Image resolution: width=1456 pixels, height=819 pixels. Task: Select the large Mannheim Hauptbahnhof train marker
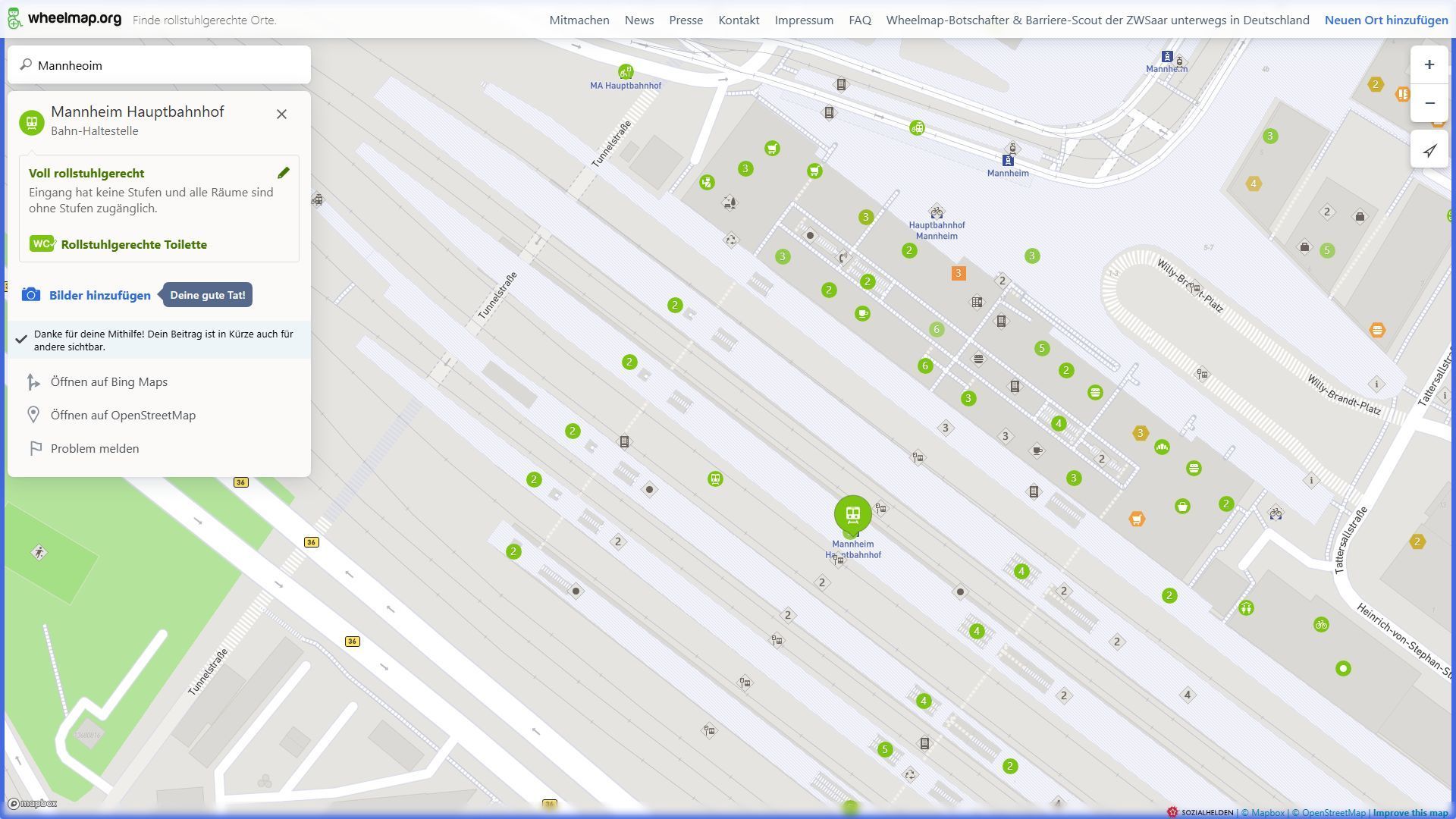click(x=852, y=515)
